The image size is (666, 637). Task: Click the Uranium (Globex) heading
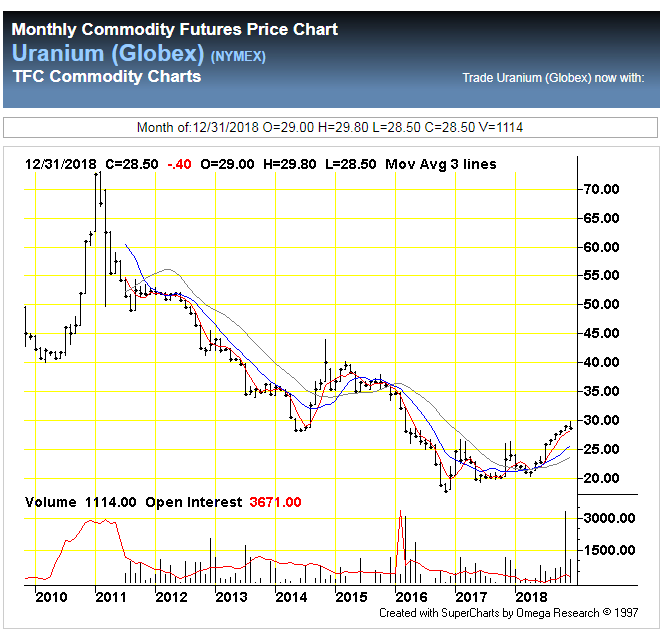click(108, 54)
